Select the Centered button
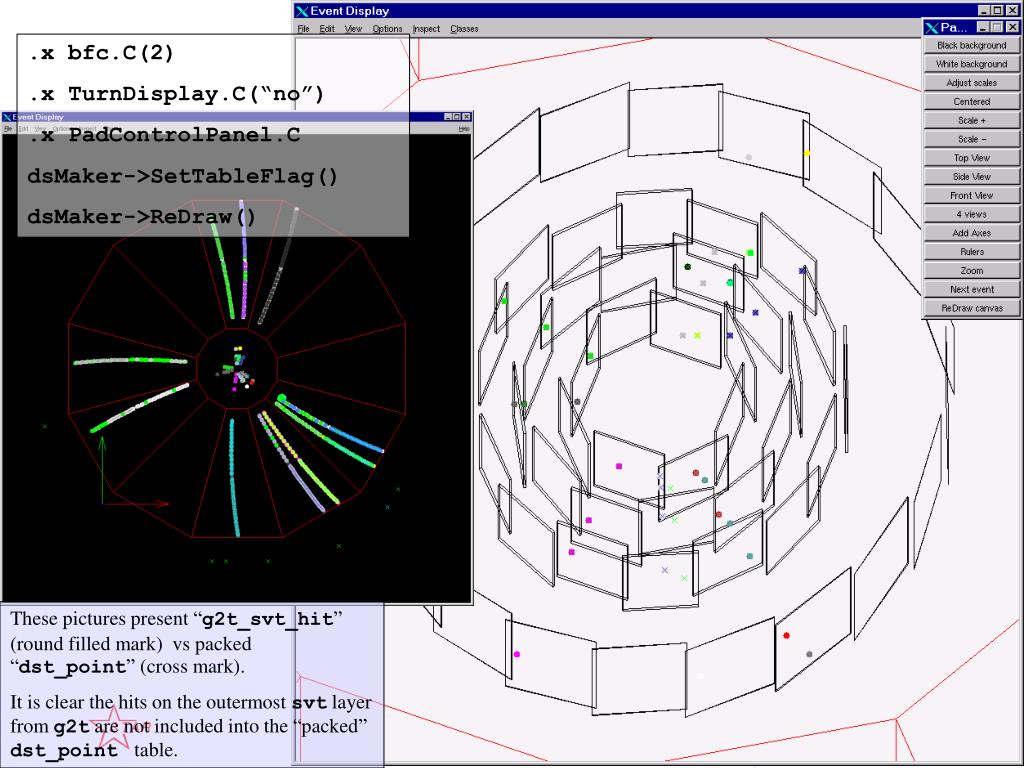 [x=971, y=102]
